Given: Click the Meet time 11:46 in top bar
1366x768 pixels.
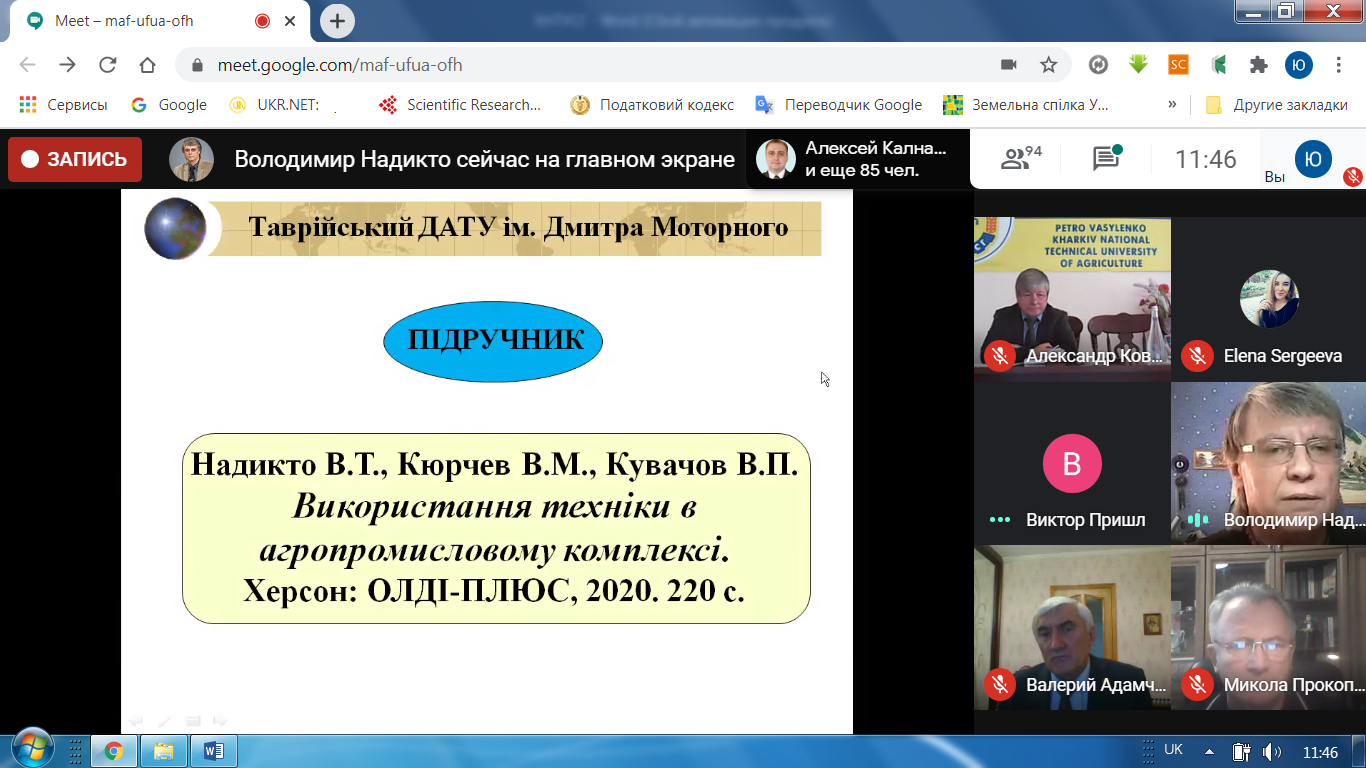Looking at the screenshot, I should pyautogui.click(x=1205, y=159).
